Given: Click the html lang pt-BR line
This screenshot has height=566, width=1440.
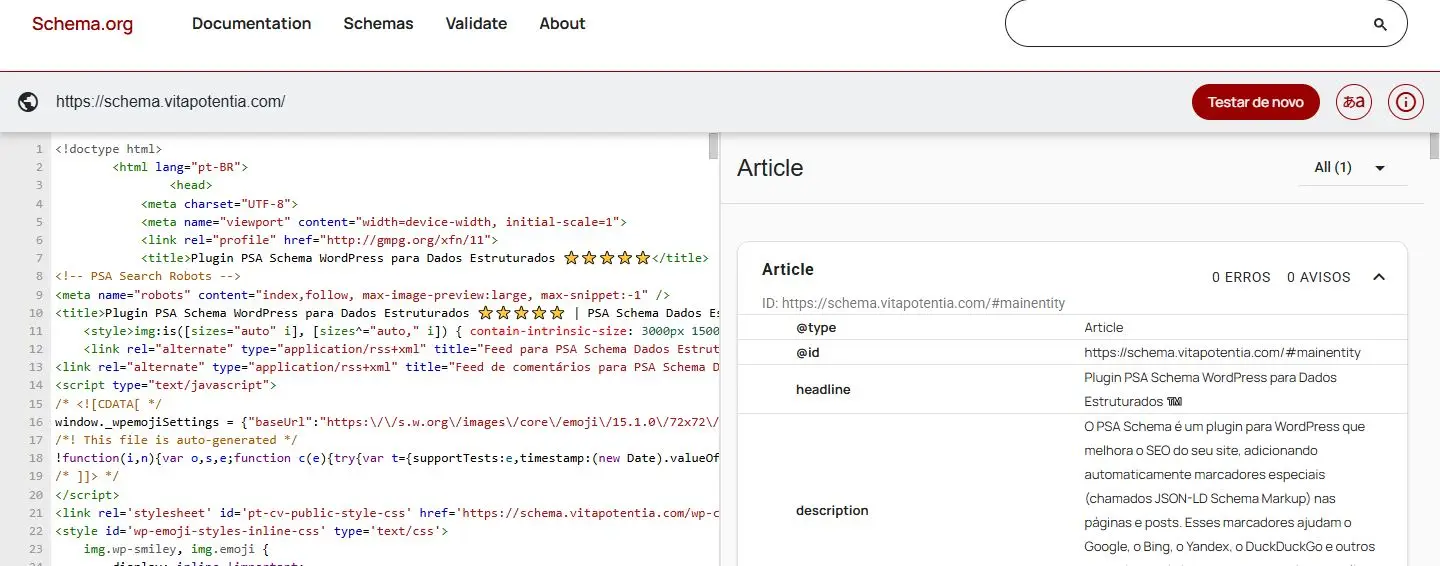Looking at the screenshot, I should [180, 167].
